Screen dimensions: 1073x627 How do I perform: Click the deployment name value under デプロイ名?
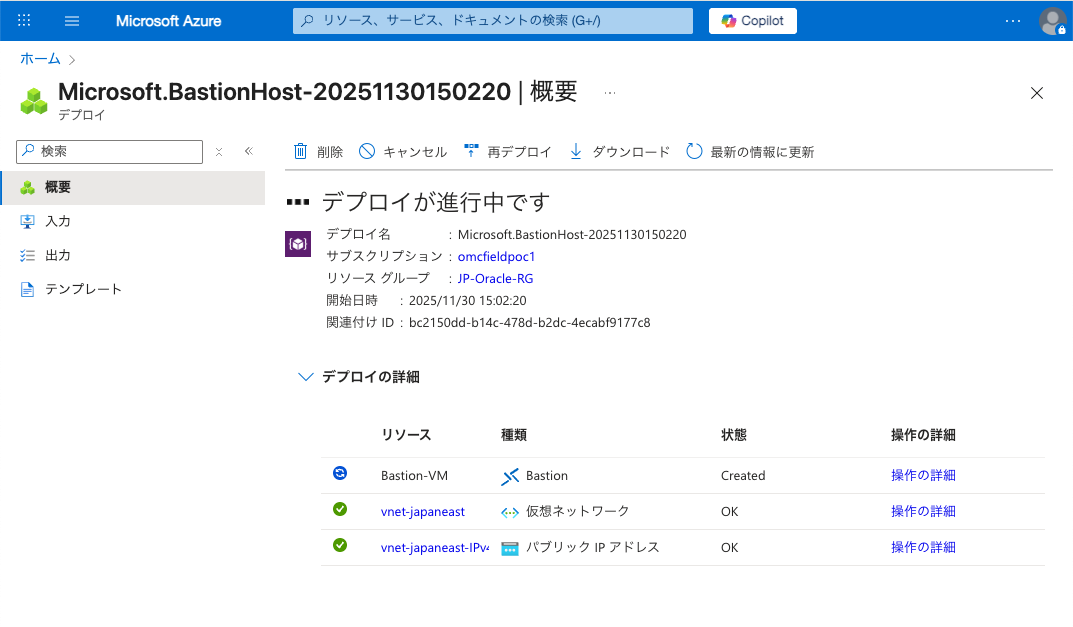pos(572,235)
